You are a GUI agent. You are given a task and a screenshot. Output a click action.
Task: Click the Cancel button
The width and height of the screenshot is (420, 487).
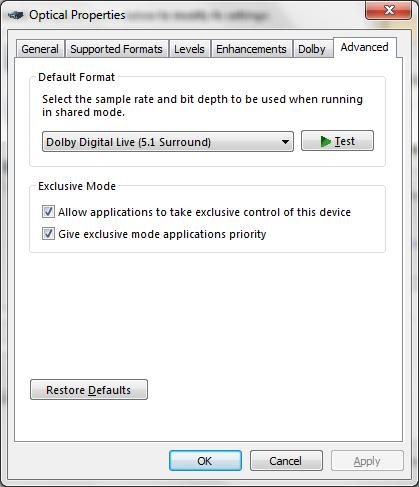pyautogui.click(x=286, y=461)
